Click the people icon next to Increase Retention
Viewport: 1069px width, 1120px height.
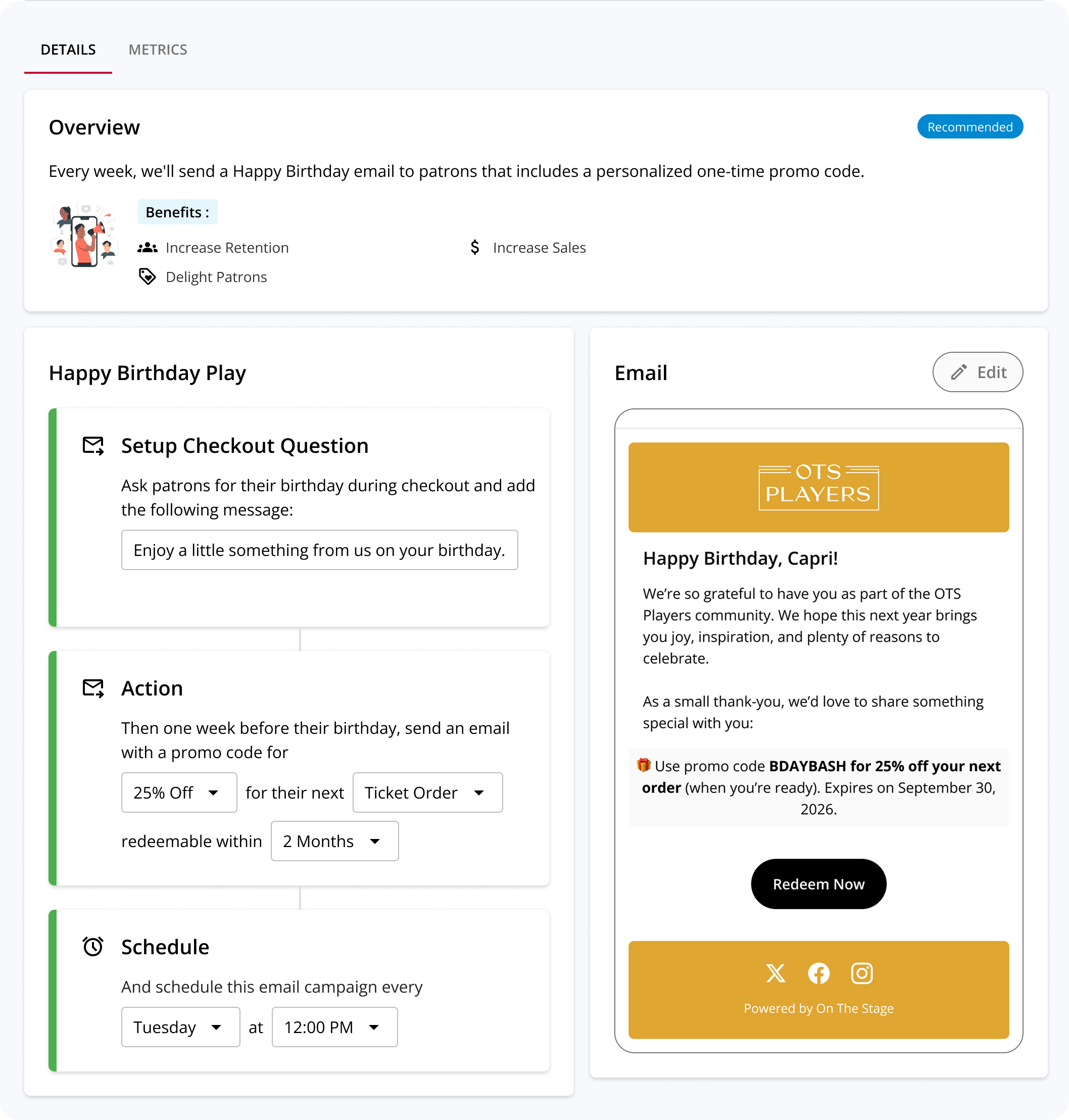(147, 247)
